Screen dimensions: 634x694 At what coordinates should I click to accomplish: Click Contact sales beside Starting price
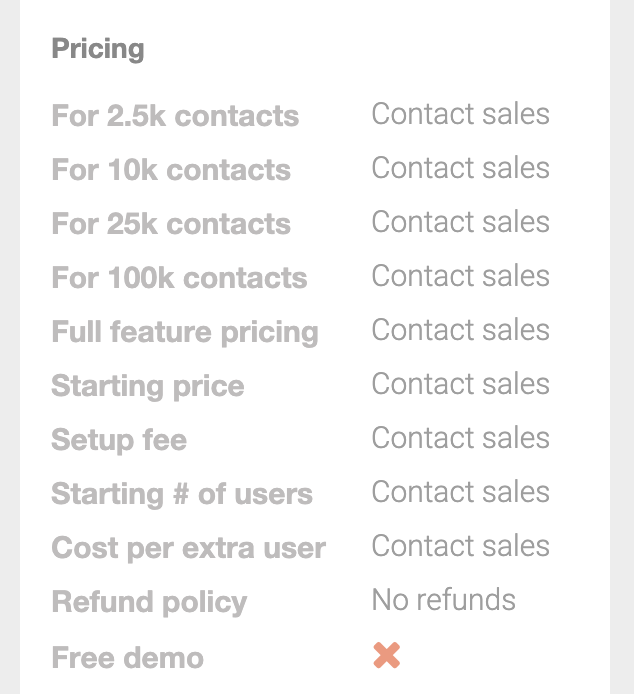pyautogui.click(x=460, y=384)
